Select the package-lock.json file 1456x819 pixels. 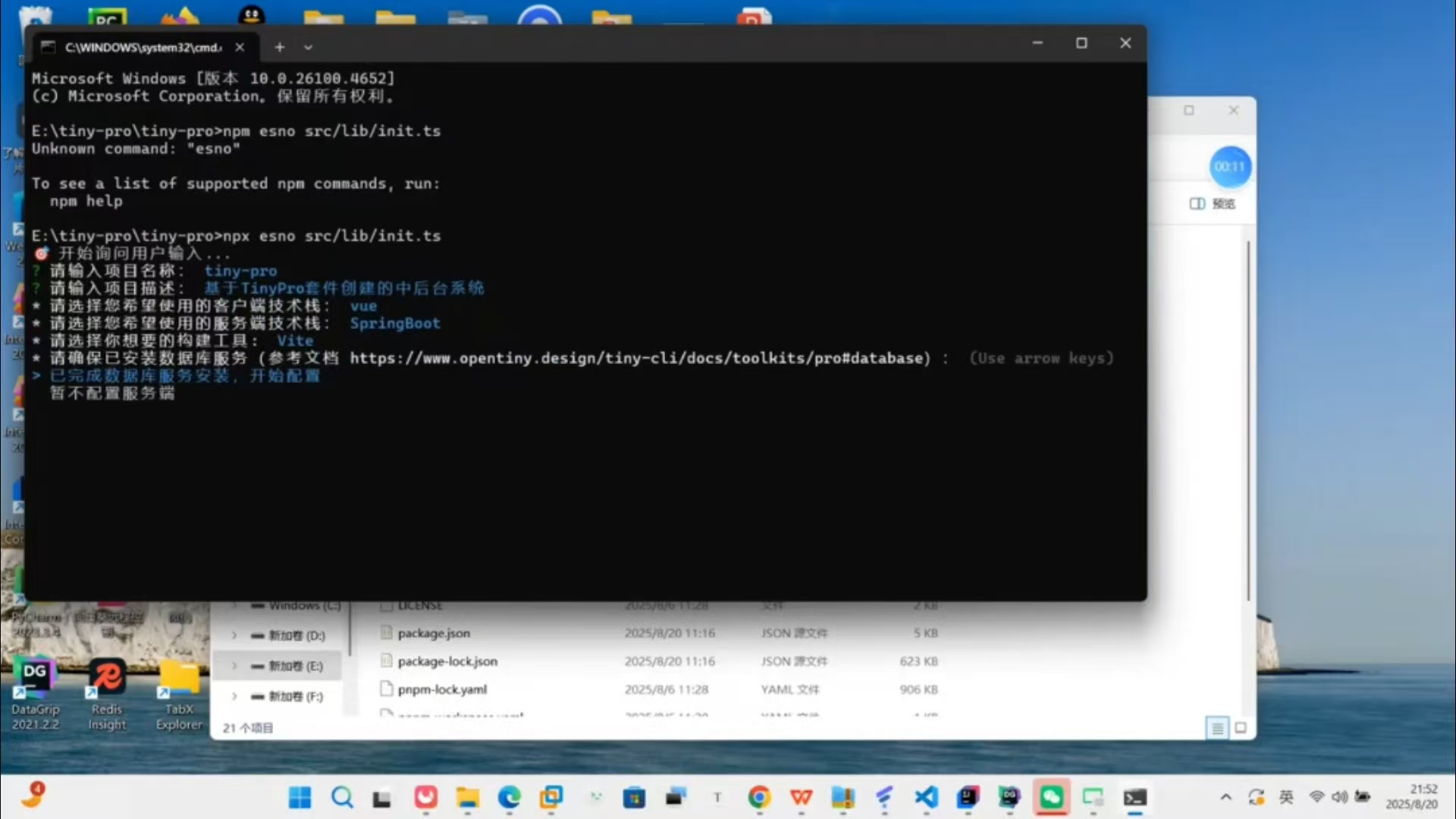(447, 661)
